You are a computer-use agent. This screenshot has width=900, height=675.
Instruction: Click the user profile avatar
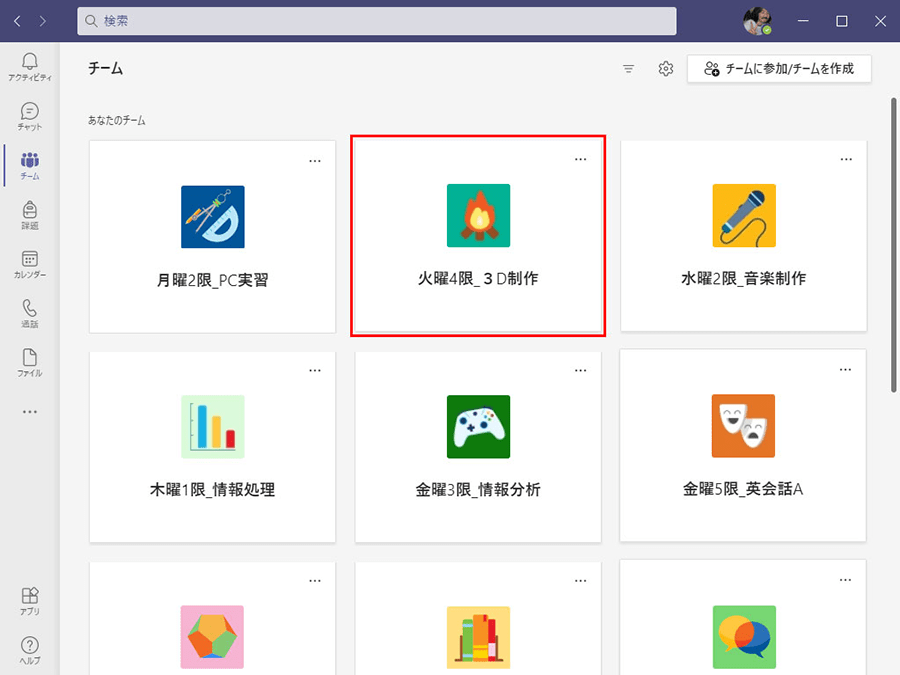click(x=757, y=20)
